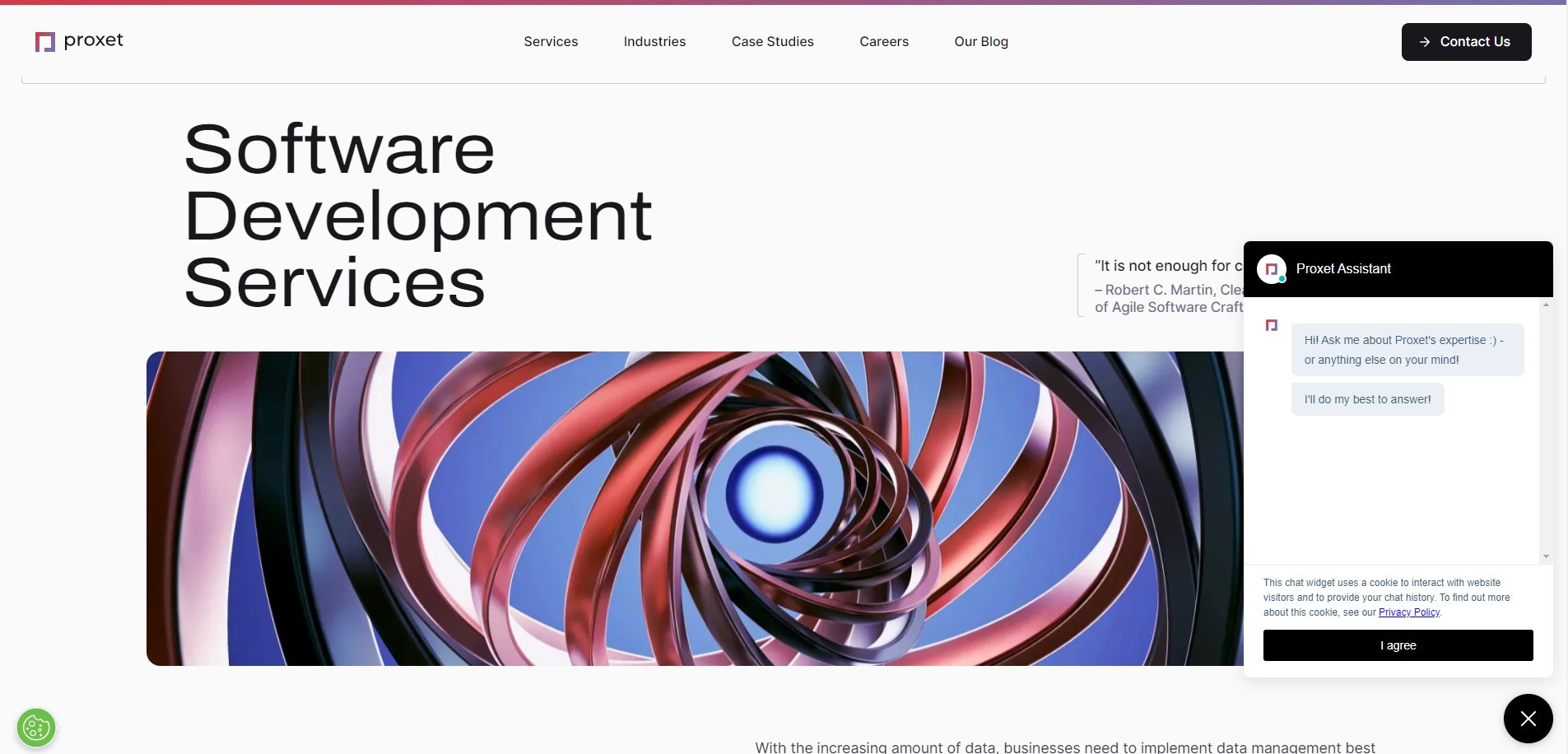Click the chat scrollbar down arrow
The image size is (1568, 754).
(x=1546, y=556)
